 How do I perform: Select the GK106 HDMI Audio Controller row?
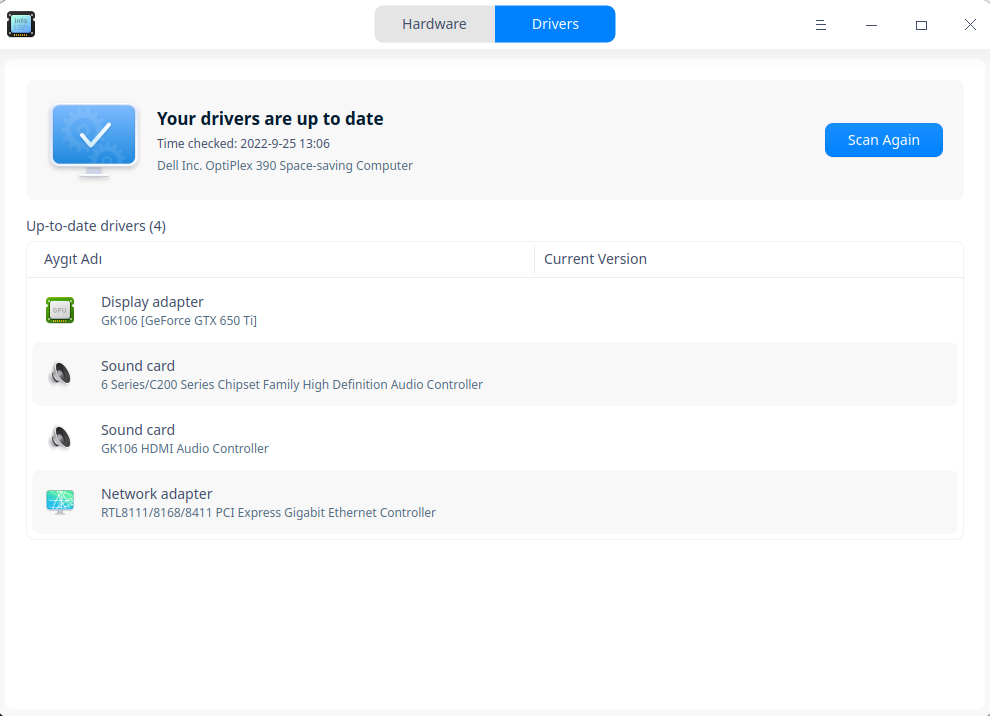coord(495,438)
